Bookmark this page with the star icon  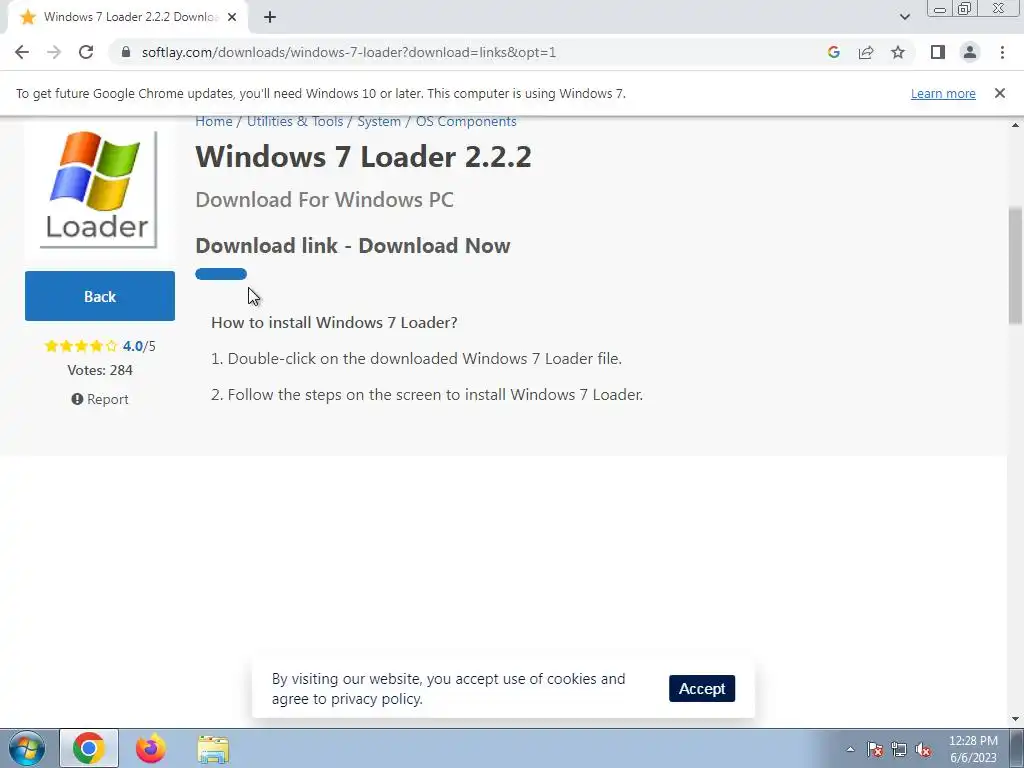pyautogui.click(x=898, y=52)
